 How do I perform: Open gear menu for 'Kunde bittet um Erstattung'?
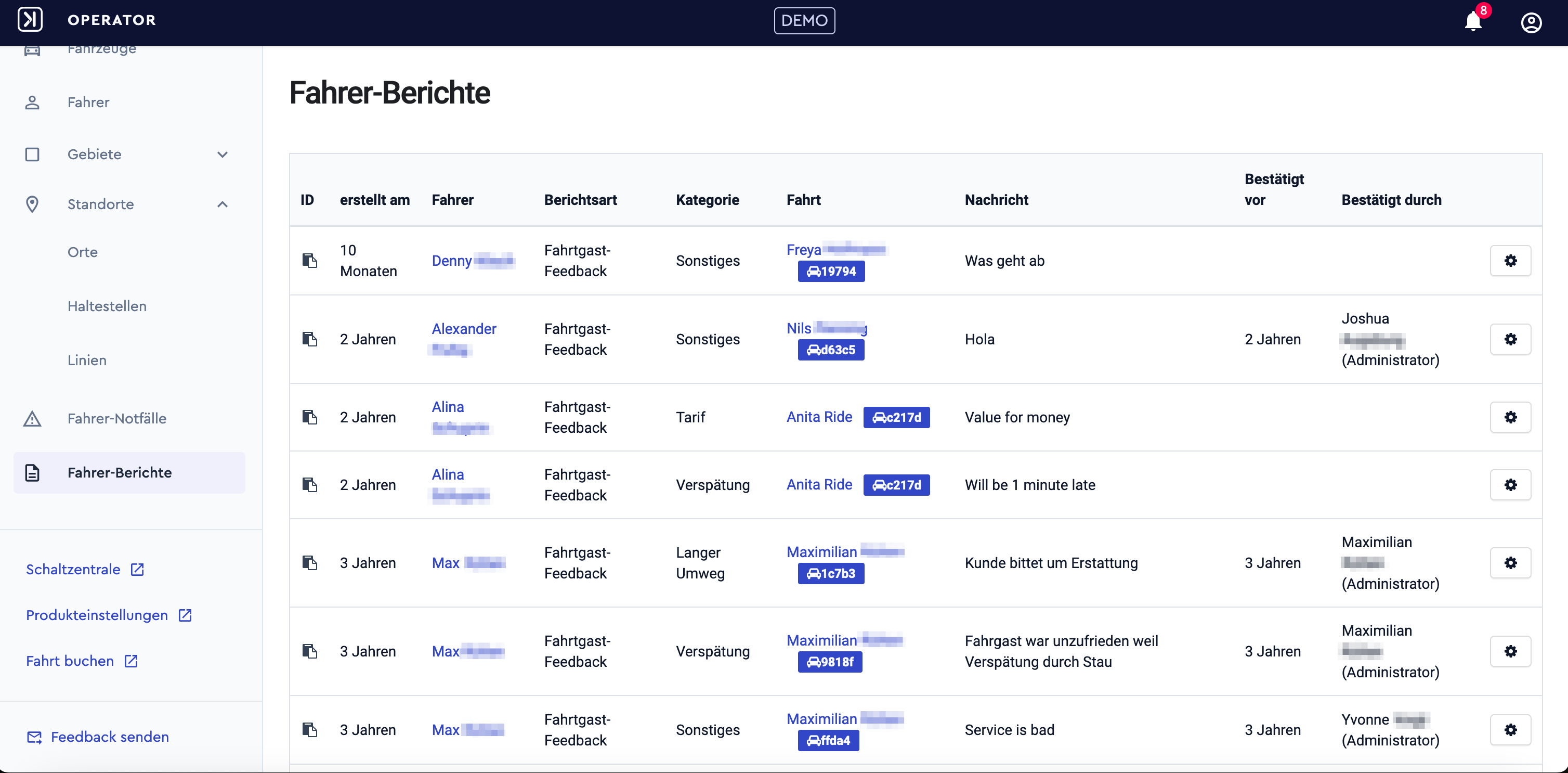click(1510, 563)
